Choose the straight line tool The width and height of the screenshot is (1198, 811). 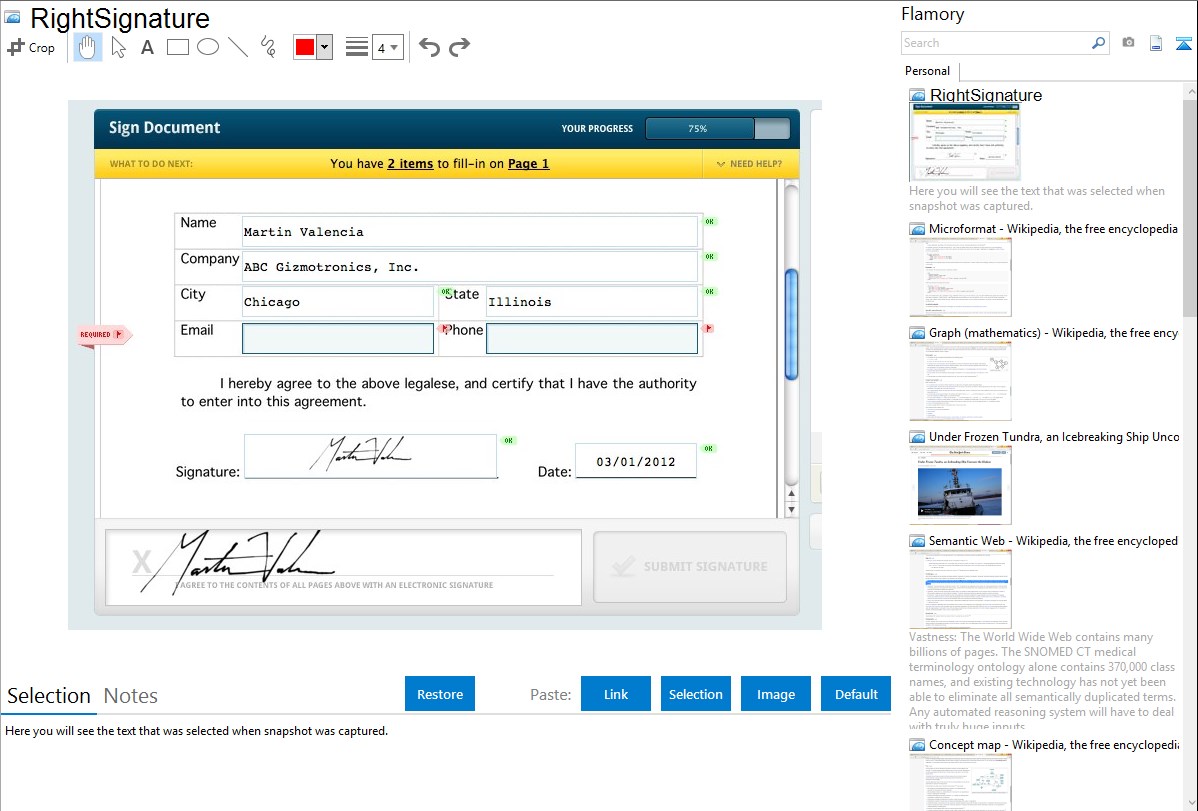(238, 47)
